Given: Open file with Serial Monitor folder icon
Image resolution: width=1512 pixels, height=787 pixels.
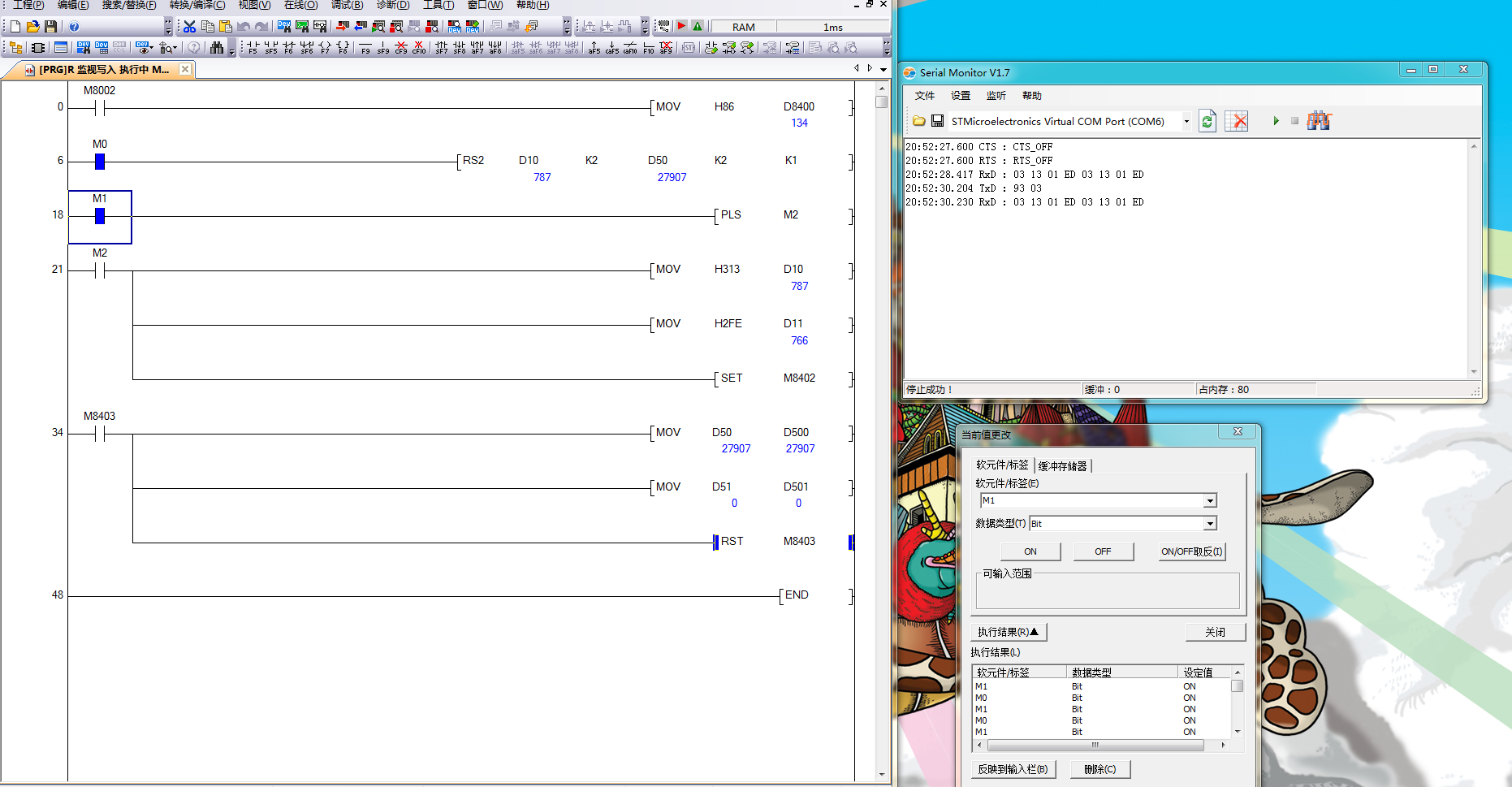Looking at the screenshot, I should click(x=918, y=121).
